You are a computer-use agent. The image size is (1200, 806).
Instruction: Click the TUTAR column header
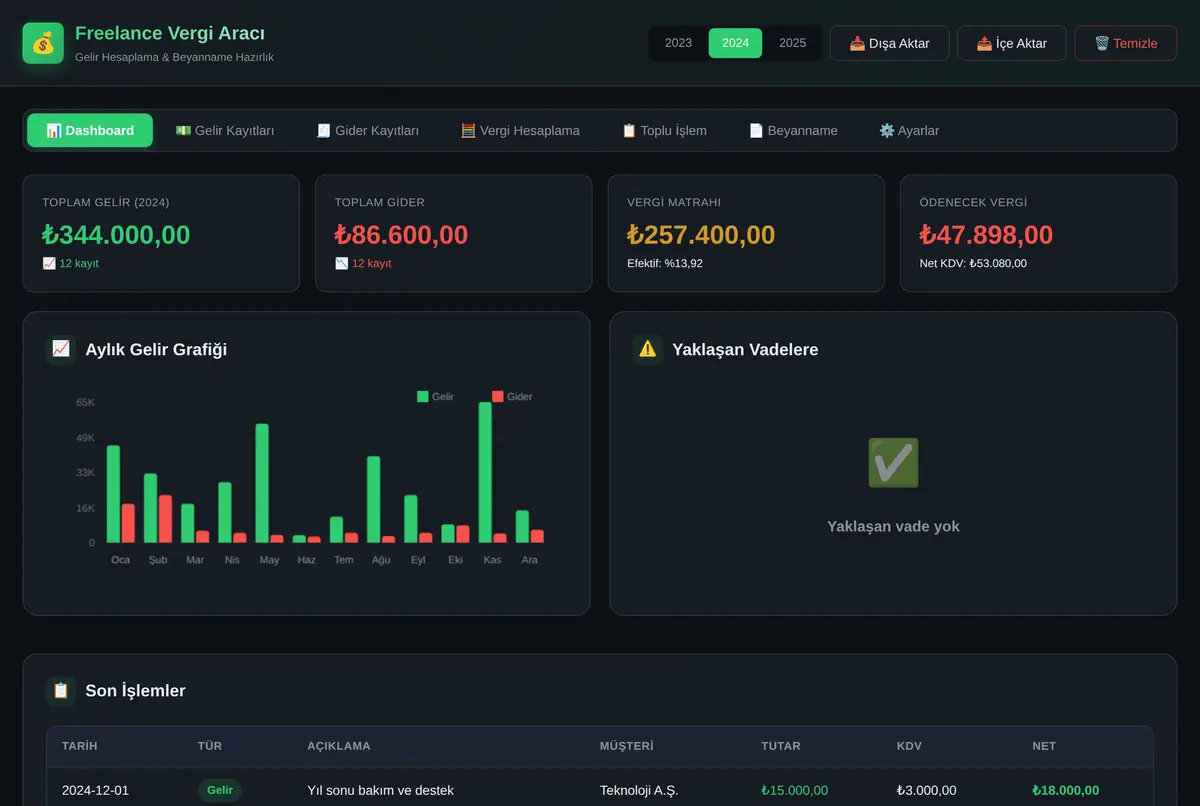781,746
